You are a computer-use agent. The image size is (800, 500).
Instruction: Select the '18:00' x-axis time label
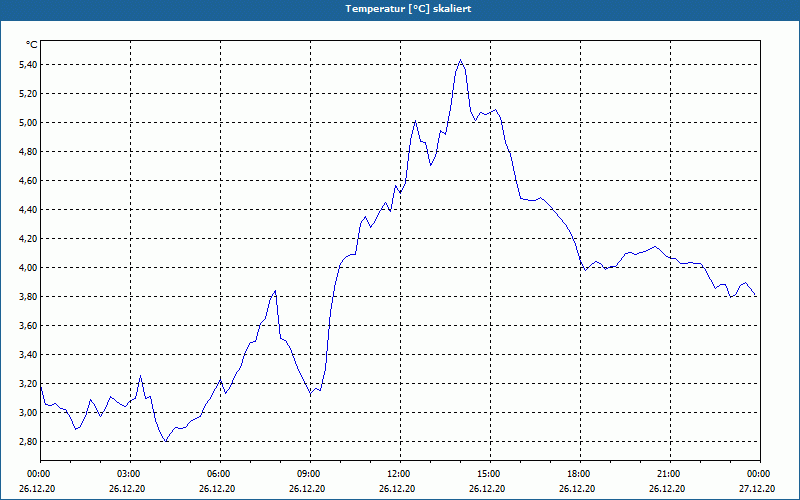tap(581, 474)
